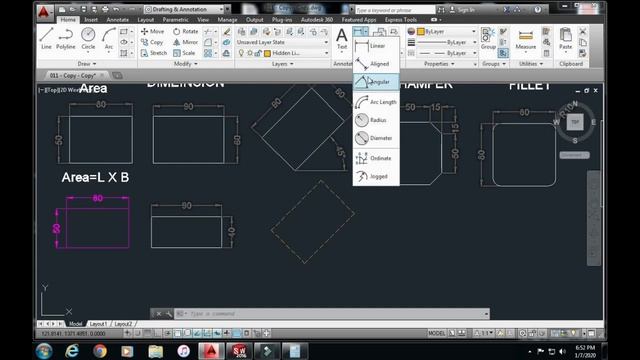Click the Erase tool in Modify panel
The height and width of the screenshot is (360, 640).
(227, 31)
